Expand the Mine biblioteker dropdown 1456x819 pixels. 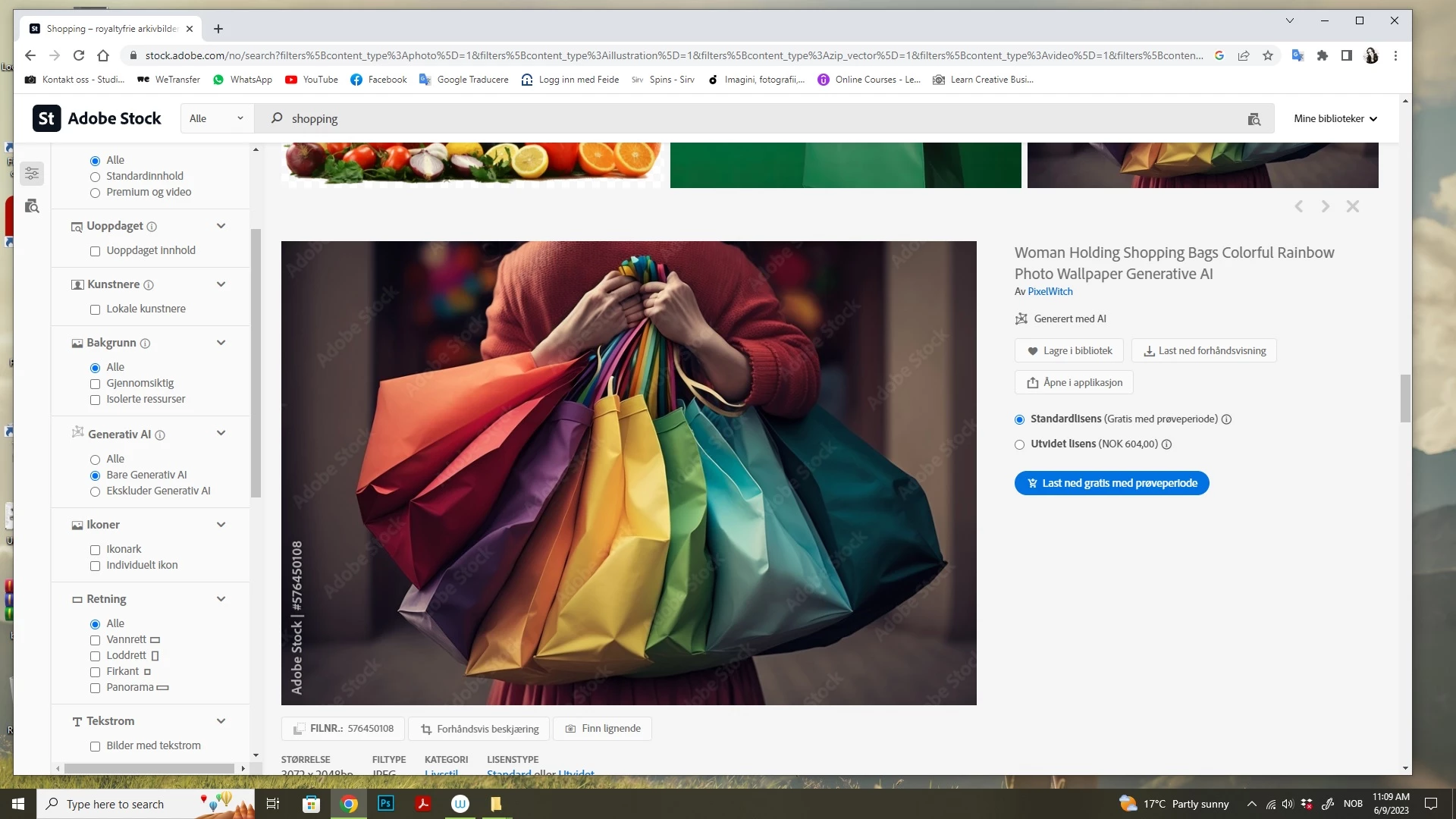[x=1335, y=118]
